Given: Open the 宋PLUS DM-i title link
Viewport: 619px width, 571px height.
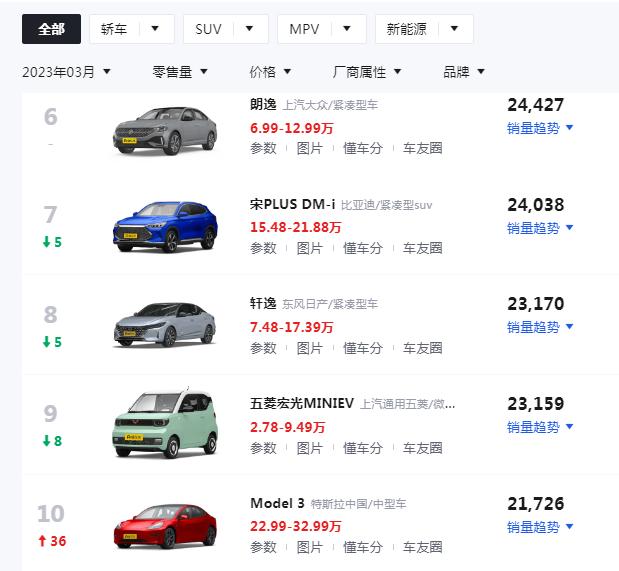Looking at the screenshot, I should [293, 204].
